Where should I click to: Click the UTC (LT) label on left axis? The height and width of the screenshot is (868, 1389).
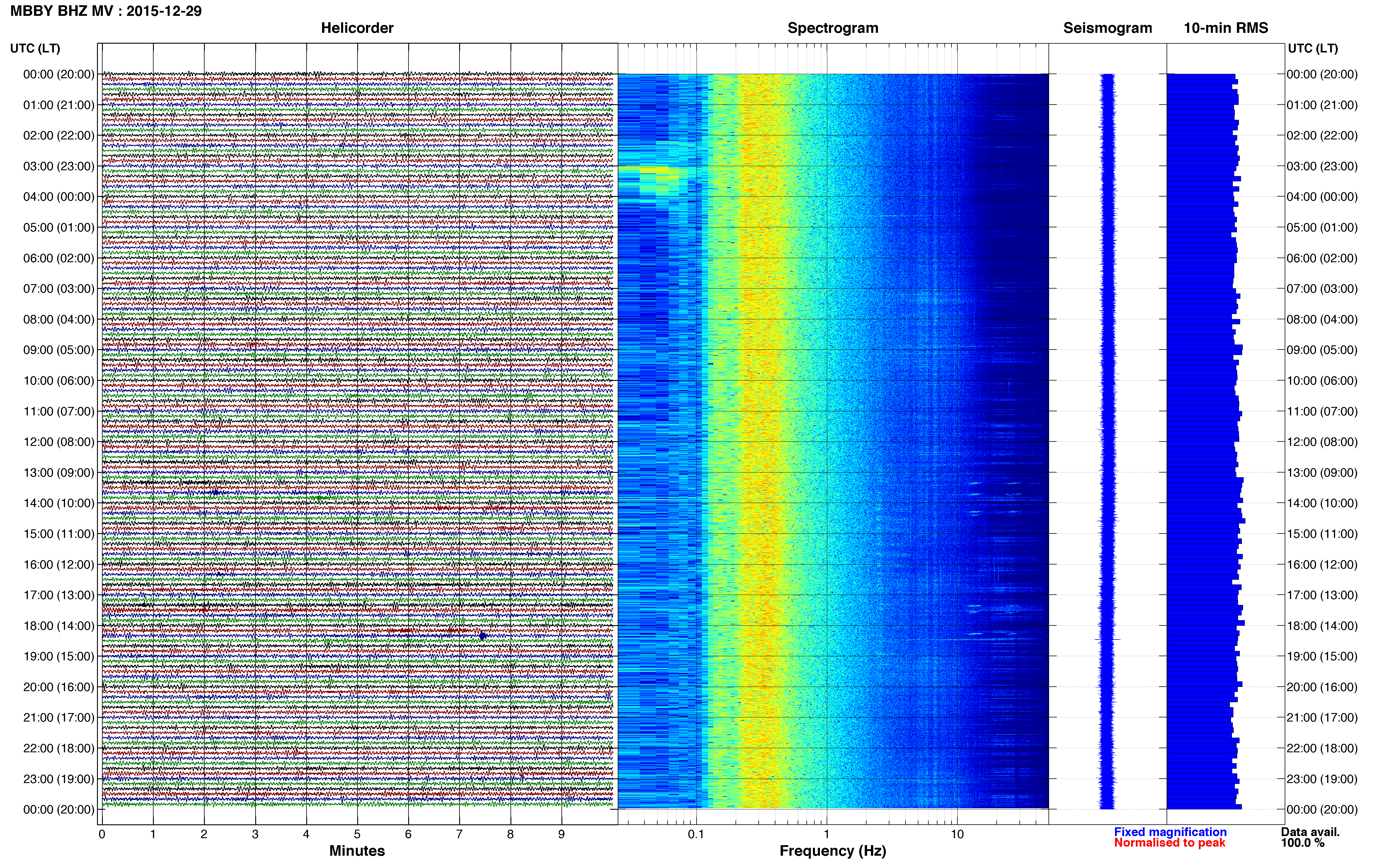[35, 48]
